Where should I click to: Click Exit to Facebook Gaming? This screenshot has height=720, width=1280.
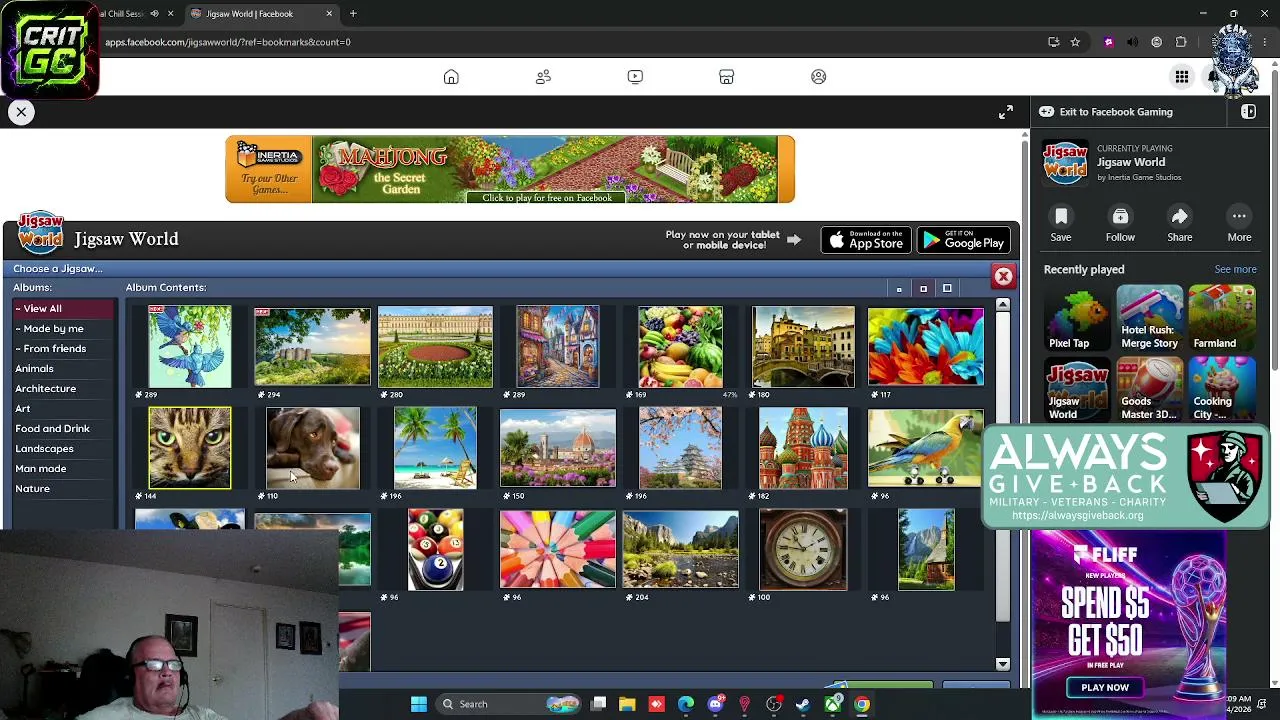coord(1105,112)
